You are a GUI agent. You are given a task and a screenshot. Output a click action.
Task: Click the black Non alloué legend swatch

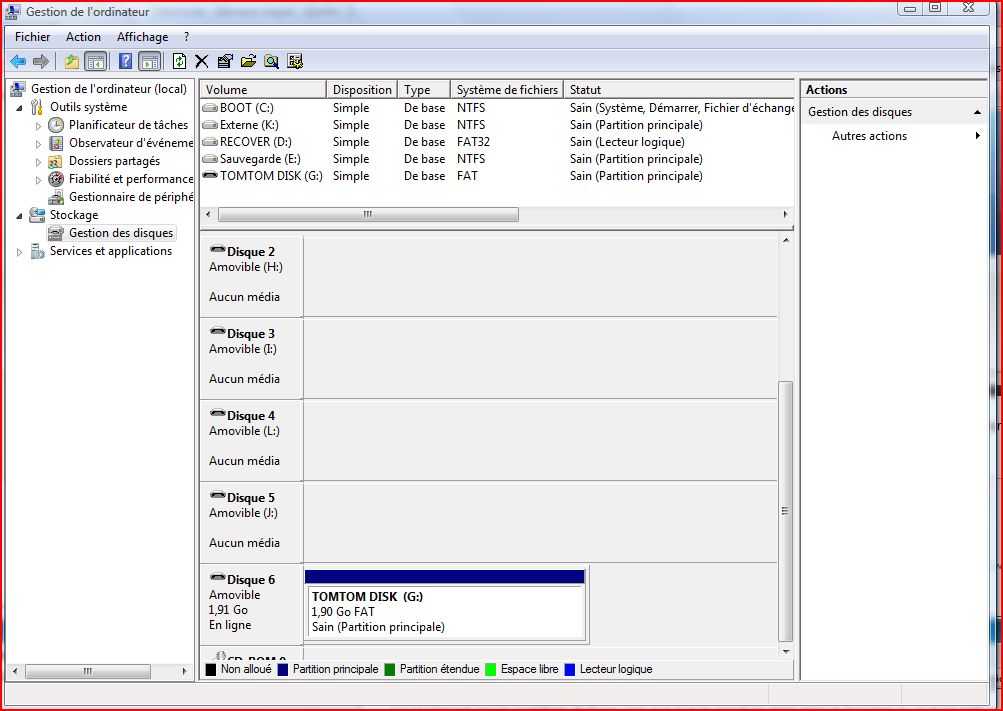210,669
